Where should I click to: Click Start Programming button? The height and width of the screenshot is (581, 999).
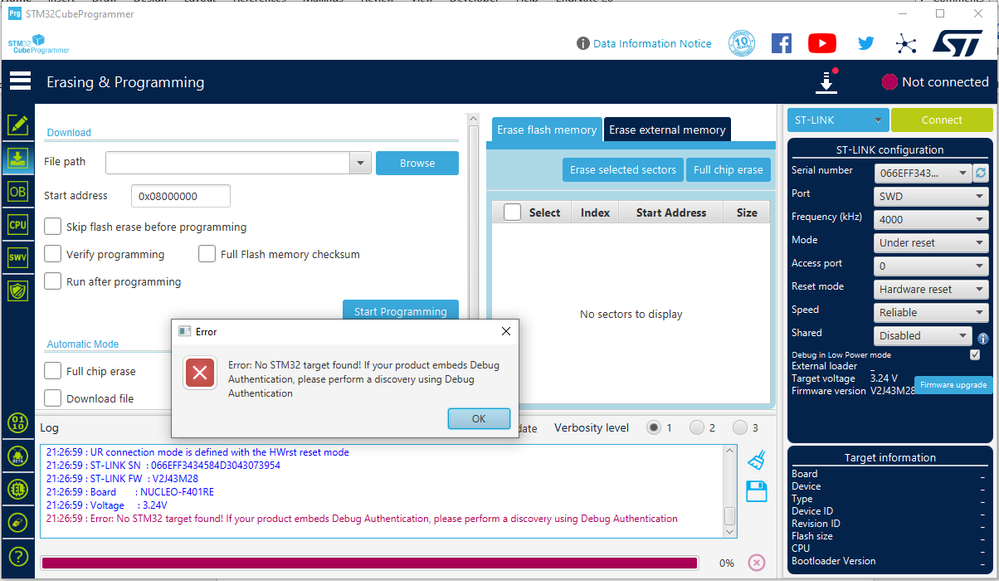(x=401, y=310)
